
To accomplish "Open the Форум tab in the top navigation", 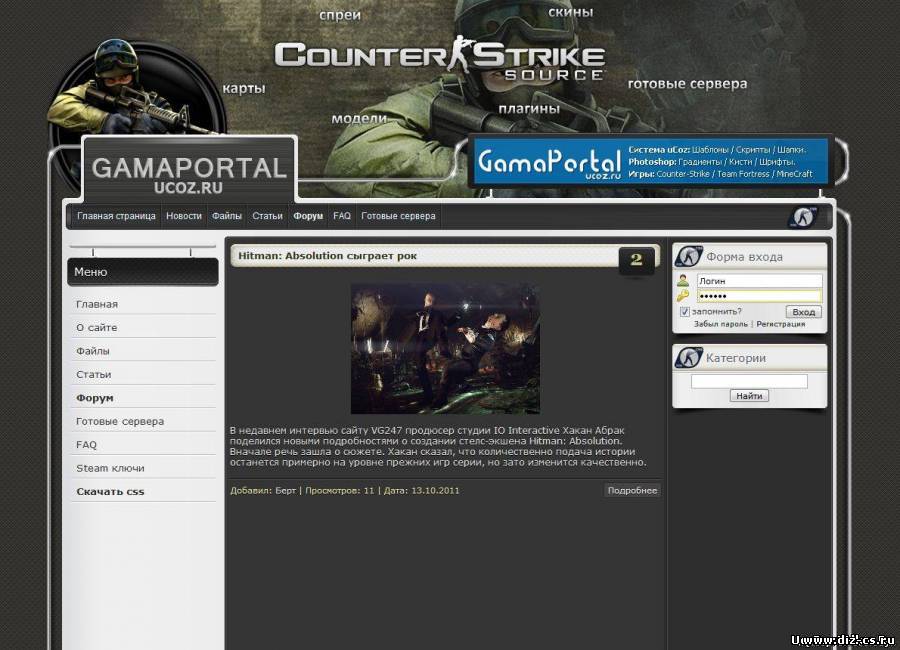I will (308, 216).
